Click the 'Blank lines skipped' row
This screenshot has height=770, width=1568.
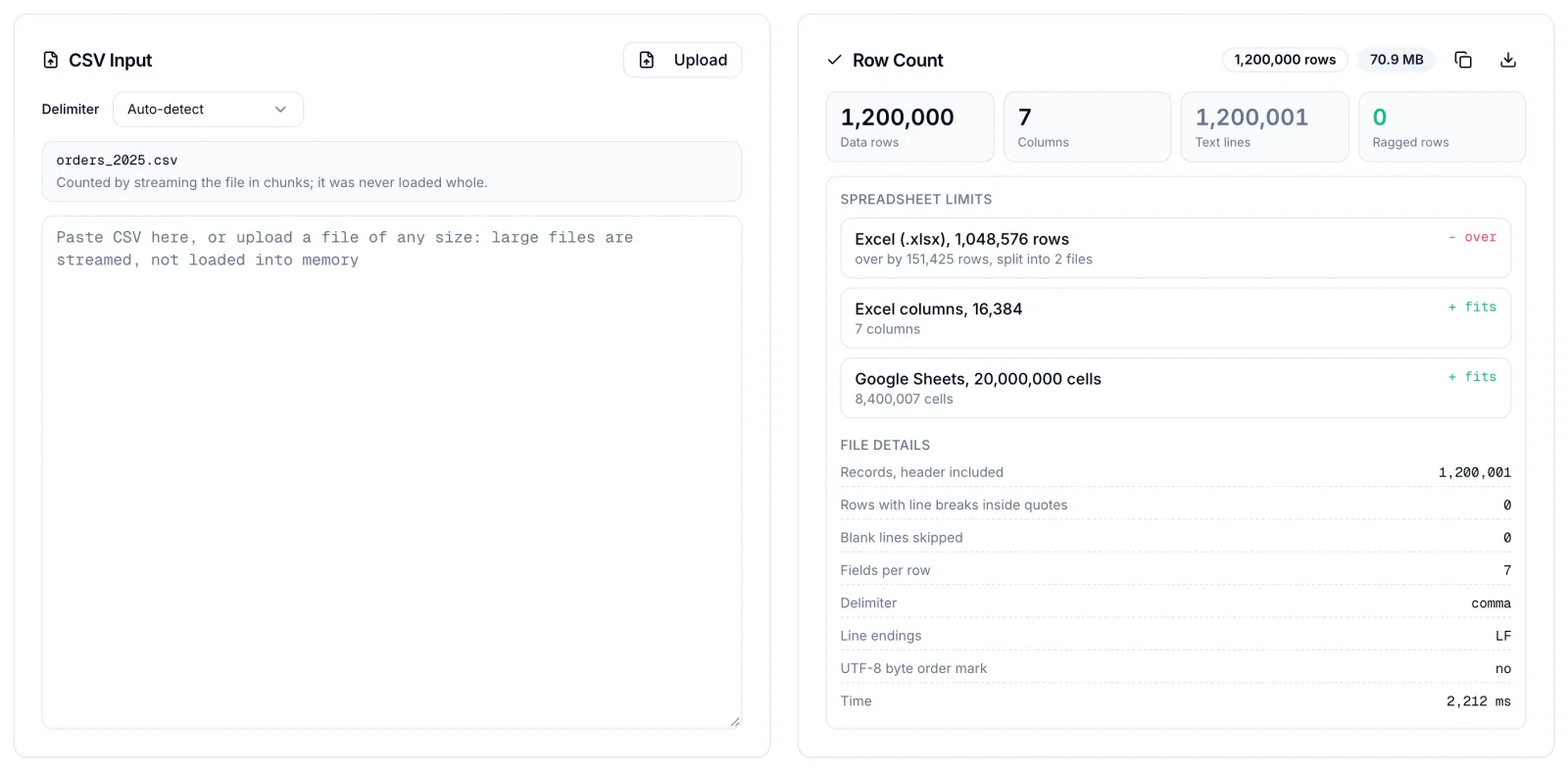tap(1175, 538)
